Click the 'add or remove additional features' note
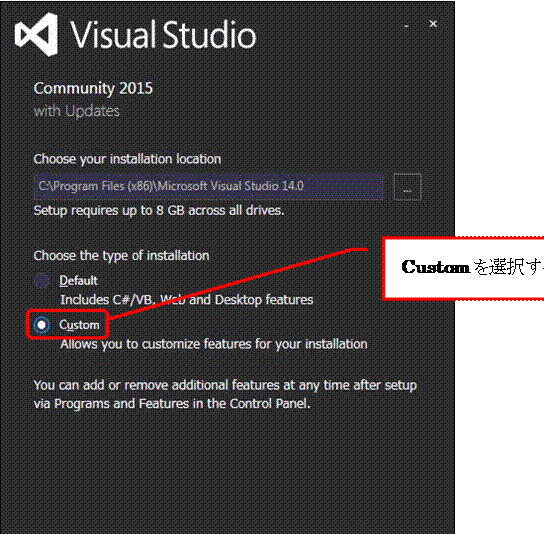The image size is (544, 534). (x=225, y=385)
